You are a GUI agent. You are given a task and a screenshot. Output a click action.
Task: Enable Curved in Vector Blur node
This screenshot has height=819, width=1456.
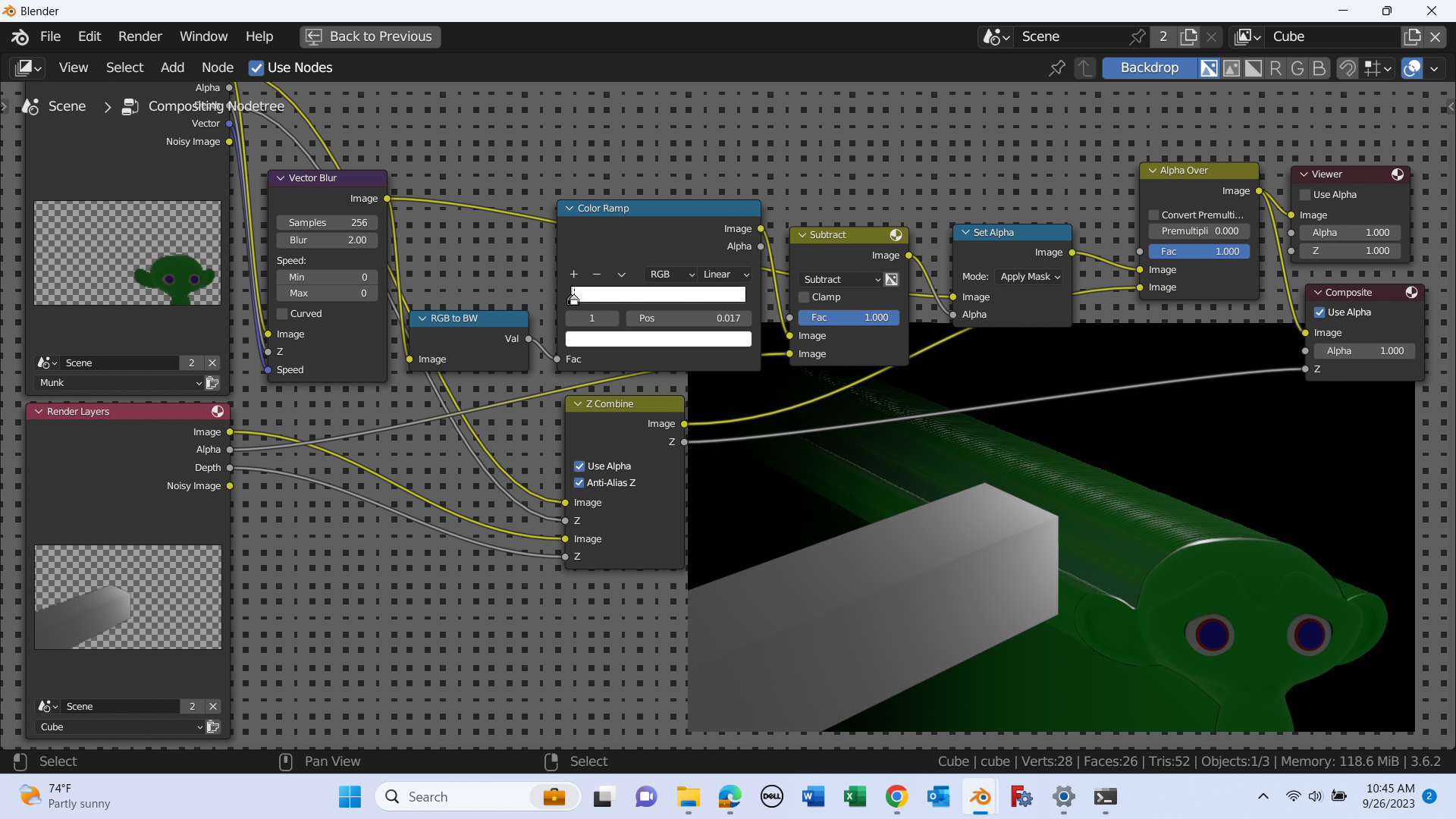[x=282, y=314]
